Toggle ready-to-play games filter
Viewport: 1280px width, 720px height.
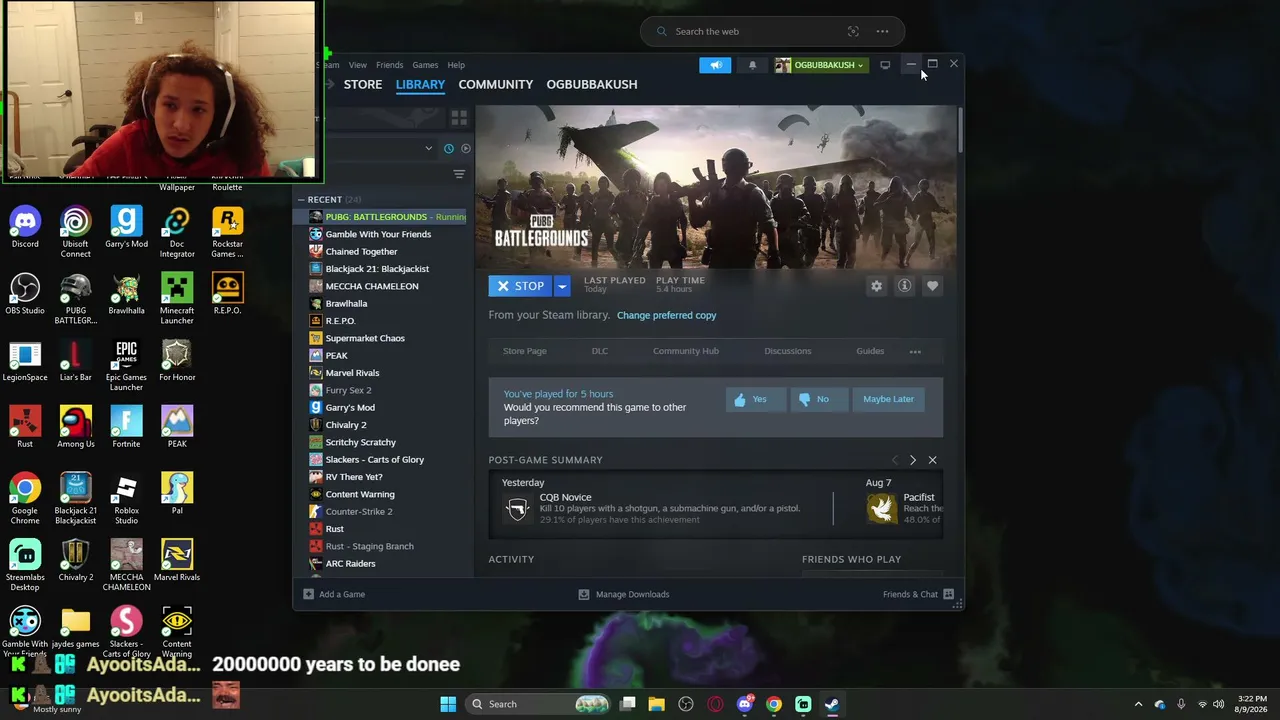coord(465,148)
